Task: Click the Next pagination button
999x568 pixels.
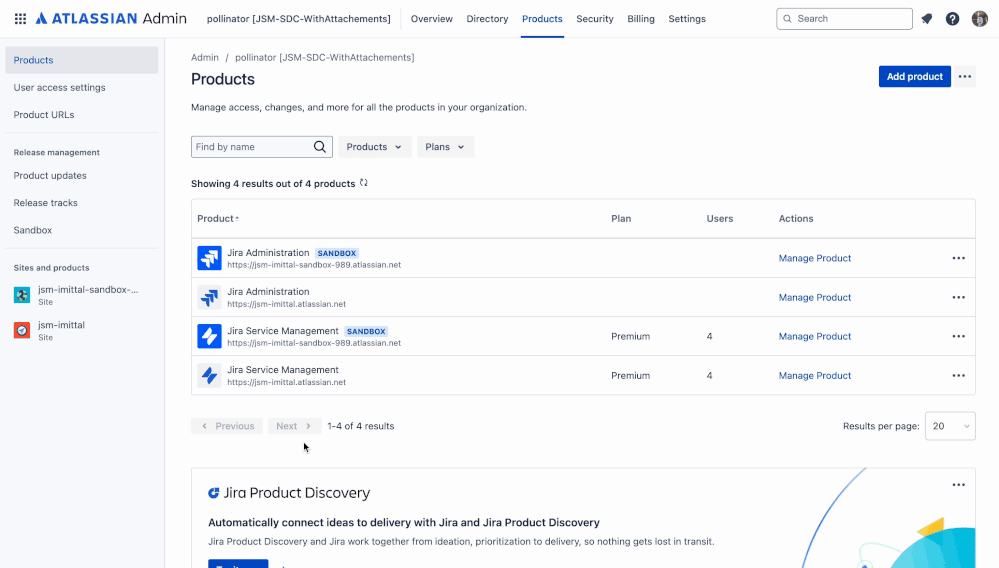Action: (294, 426)
